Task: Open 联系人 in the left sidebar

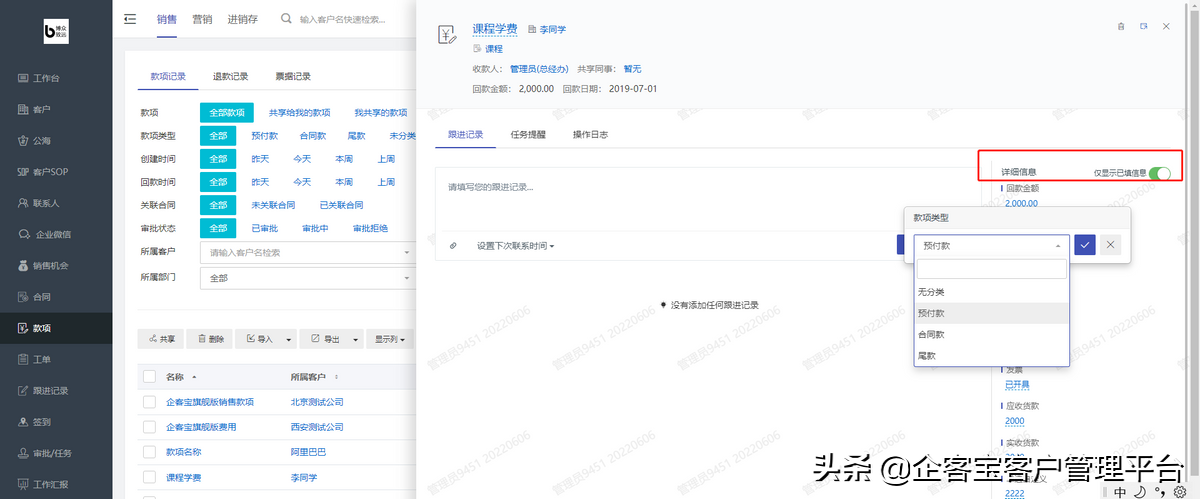Action: pos(56,203)
